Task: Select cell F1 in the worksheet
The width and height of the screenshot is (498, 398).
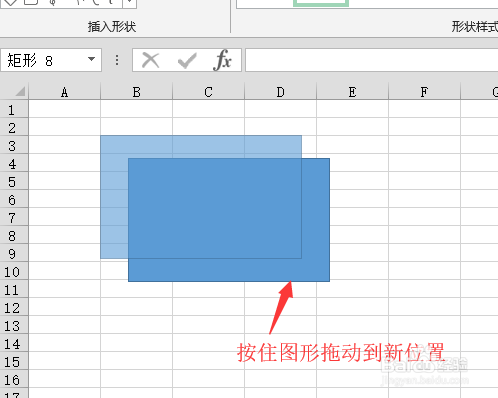Action: click(x=424, y=109)
